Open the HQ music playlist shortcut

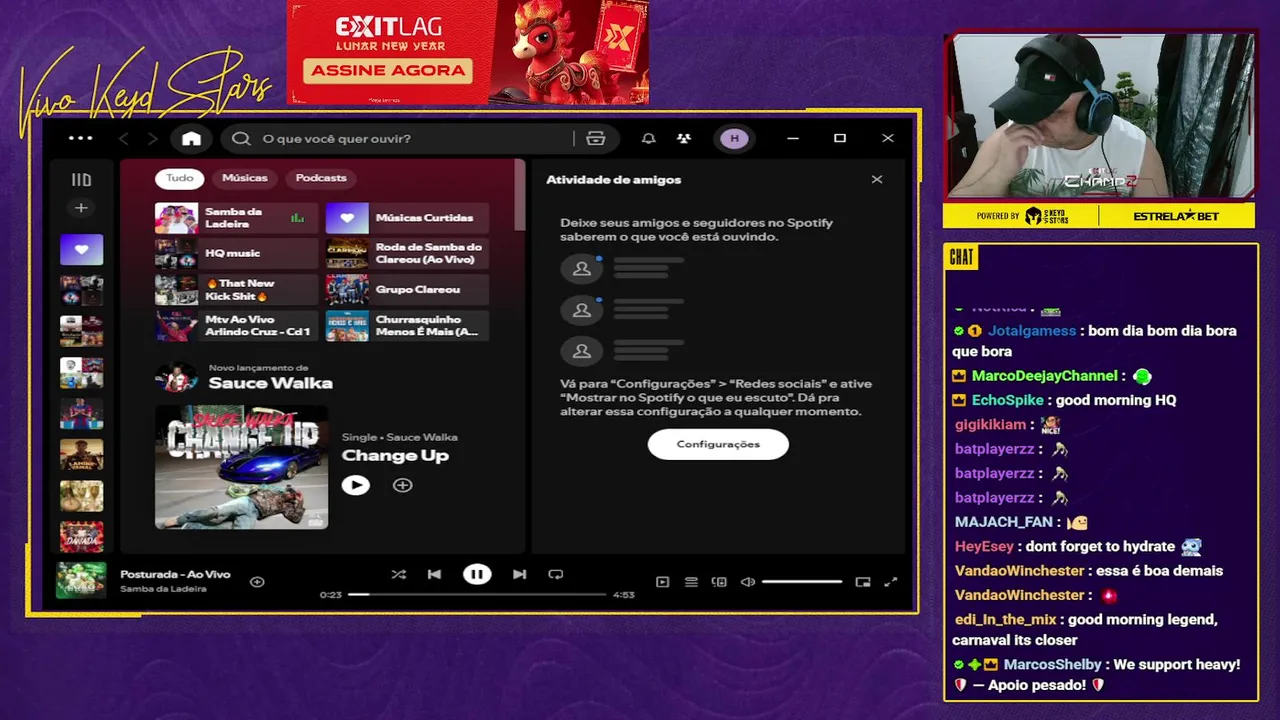click(x=236, y=254)
